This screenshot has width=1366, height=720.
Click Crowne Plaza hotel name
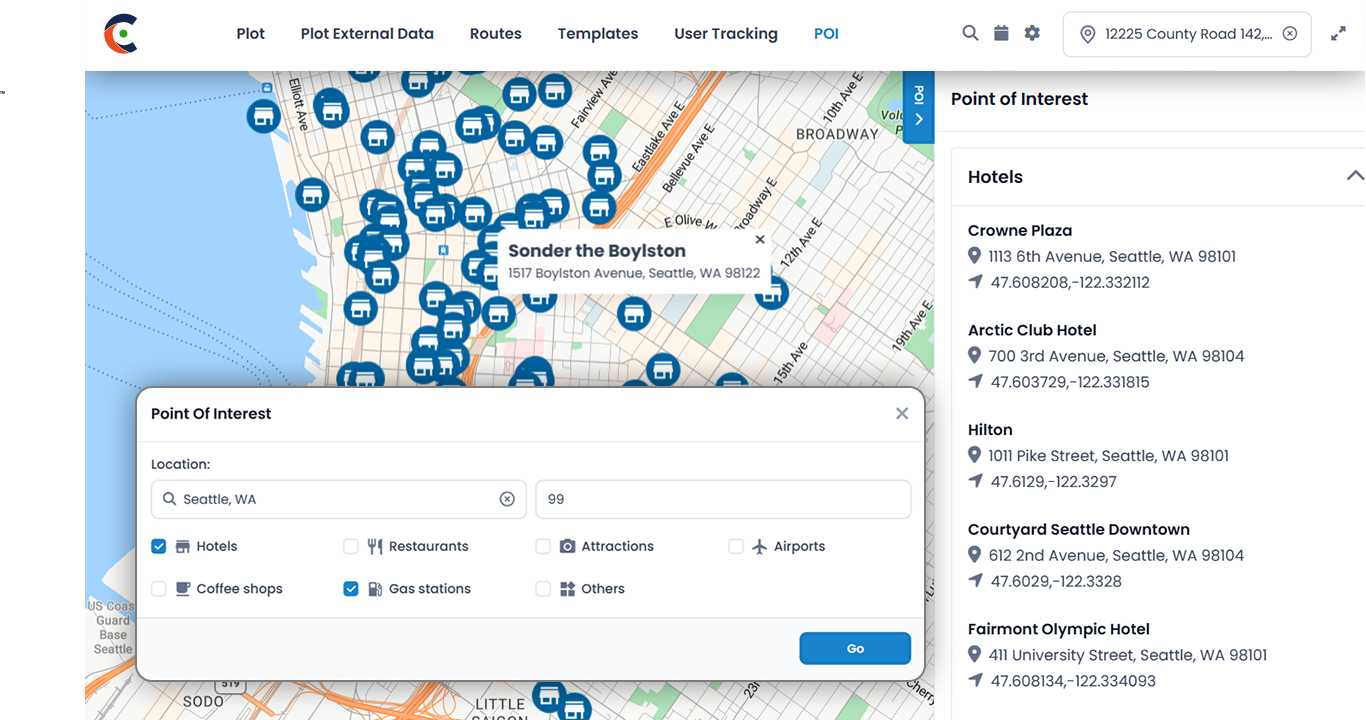click(1020, 231)
